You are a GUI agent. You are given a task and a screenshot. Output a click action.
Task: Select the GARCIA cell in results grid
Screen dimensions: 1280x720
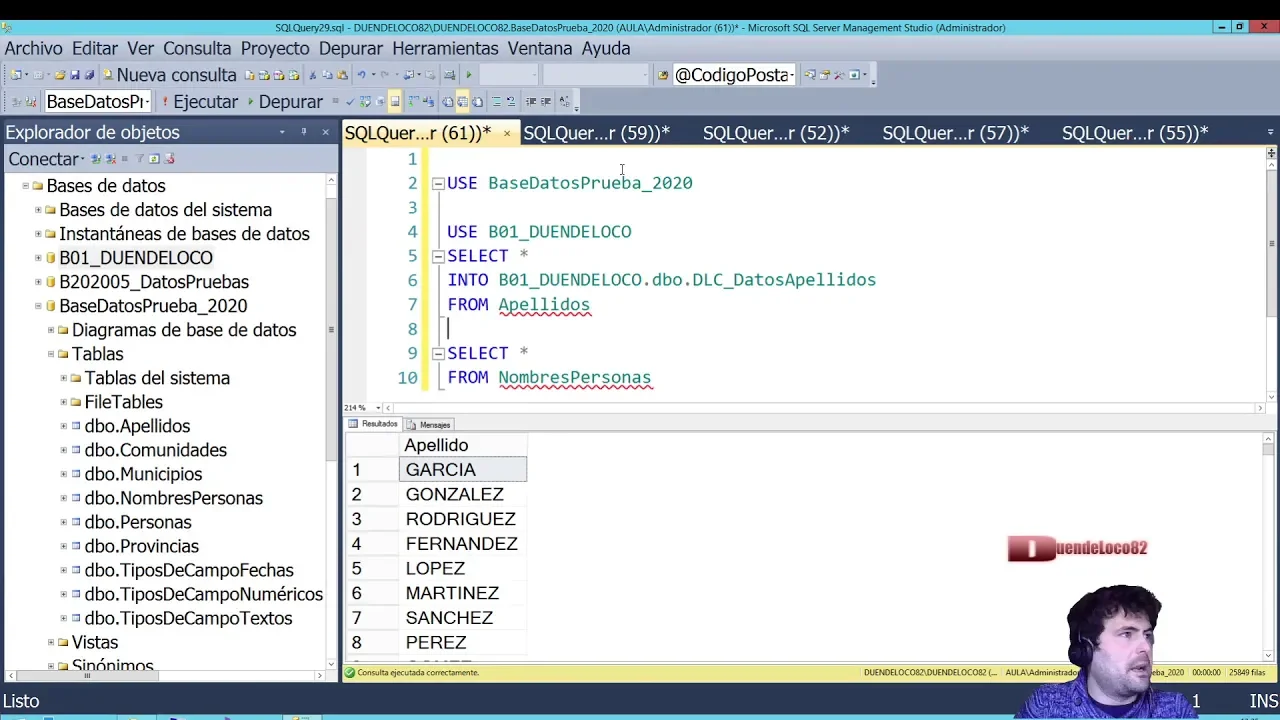pos(462,470)
